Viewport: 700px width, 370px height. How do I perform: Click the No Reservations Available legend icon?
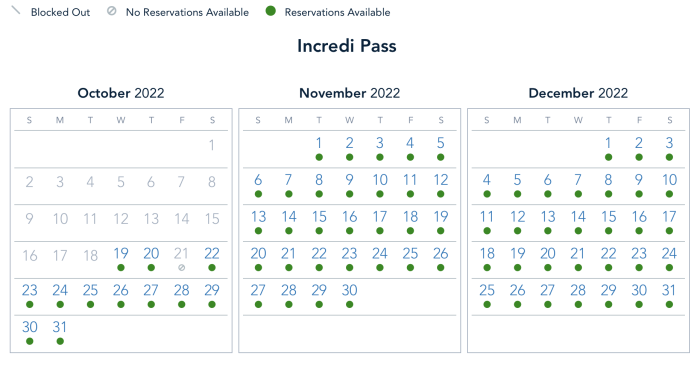point(111,11)
